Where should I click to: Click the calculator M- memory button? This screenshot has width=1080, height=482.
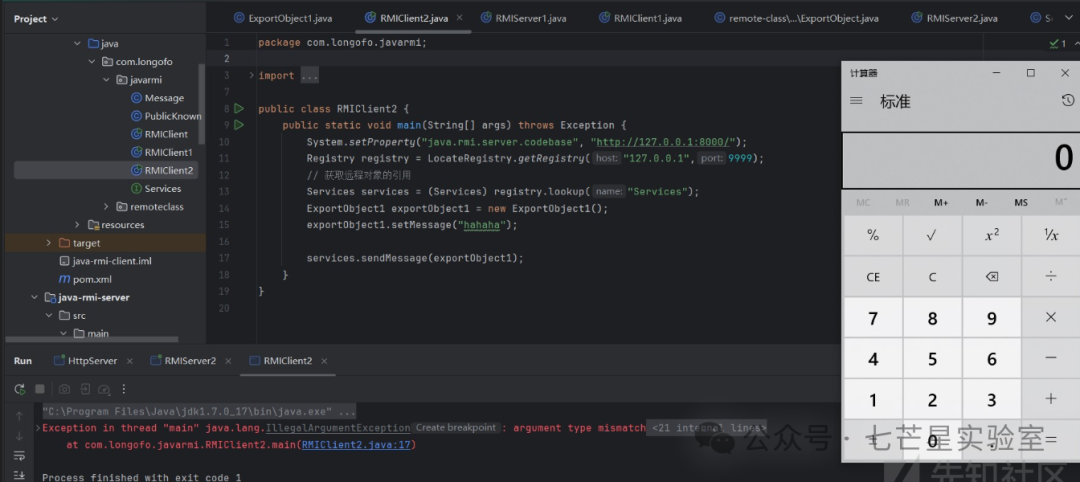982,202
